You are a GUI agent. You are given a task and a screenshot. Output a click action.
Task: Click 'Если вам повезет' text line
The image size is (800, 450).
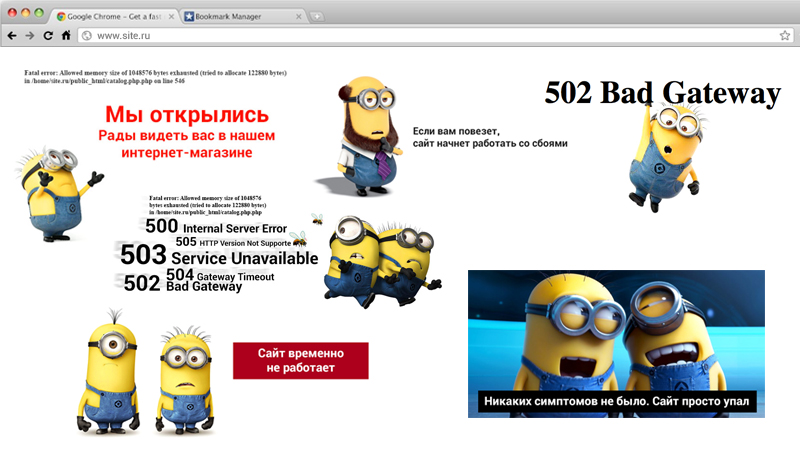pyautogui.click(x=456, y=131)
